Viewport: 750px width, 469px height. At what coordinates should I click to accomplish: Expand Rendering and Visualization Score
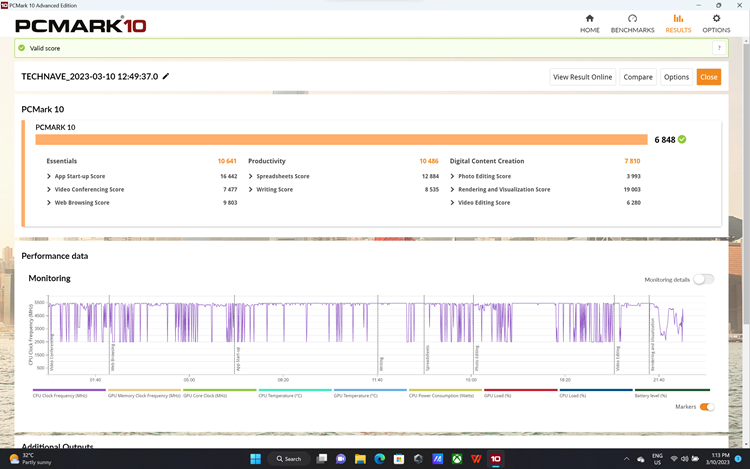tap(452, 189)
